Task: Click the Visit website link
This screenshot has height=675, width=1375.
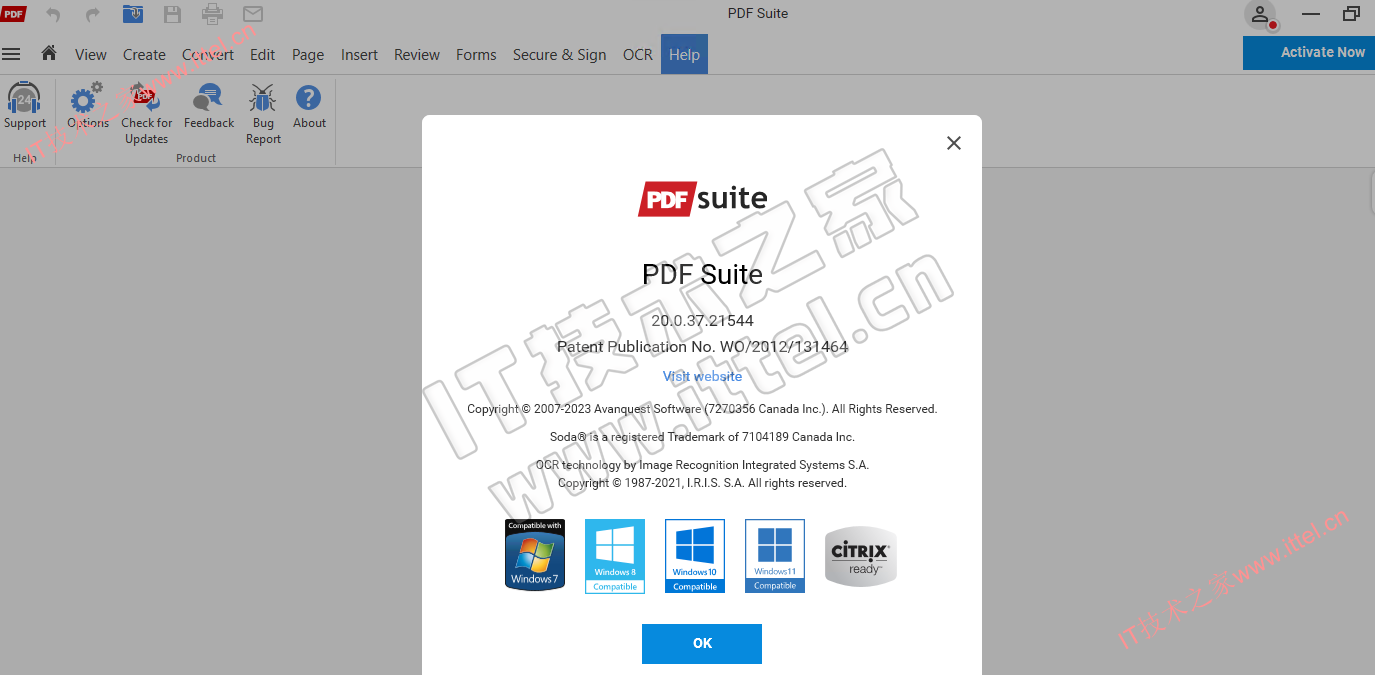Action: click(702, 376)
